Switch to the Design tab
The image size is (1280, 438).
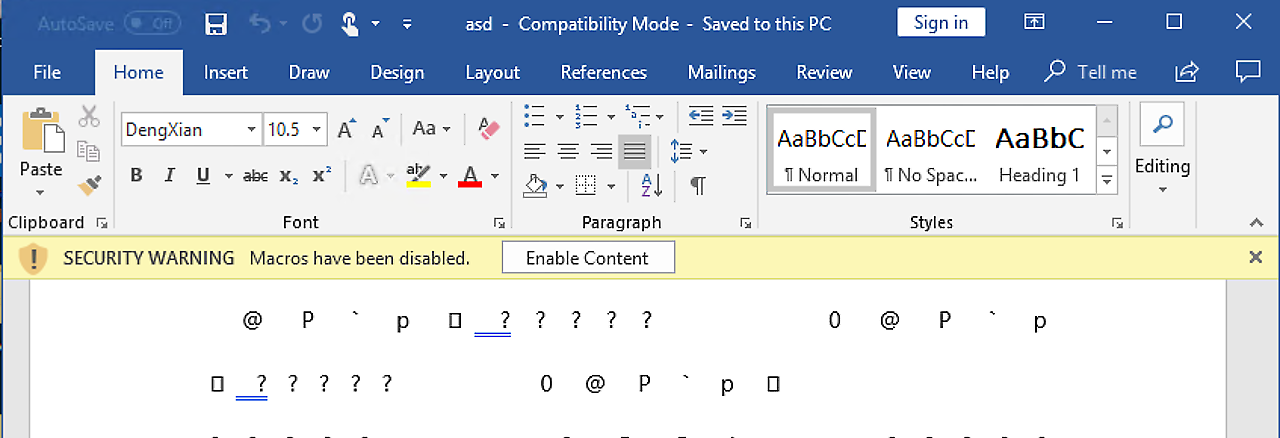397,72
